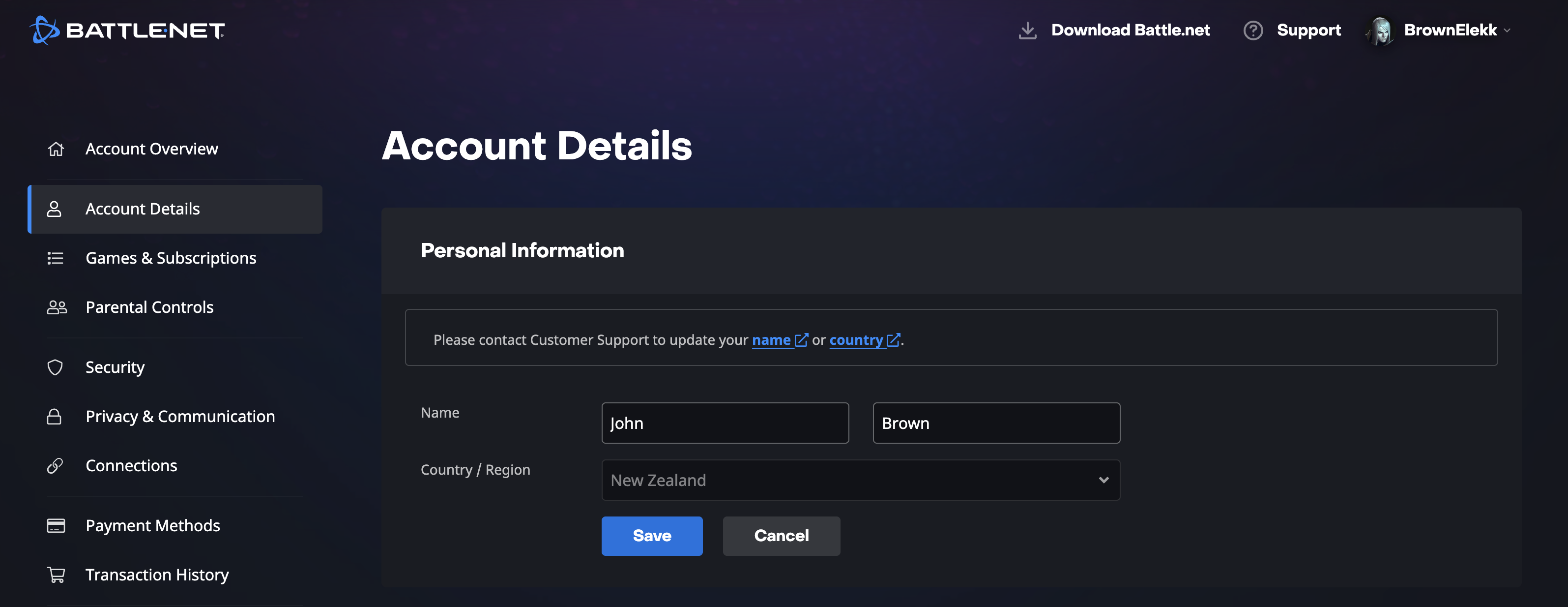Viewport: 1568px width, 607px height.
Task: Click the download arrow icon
Action: click(x=1027, y=30)
